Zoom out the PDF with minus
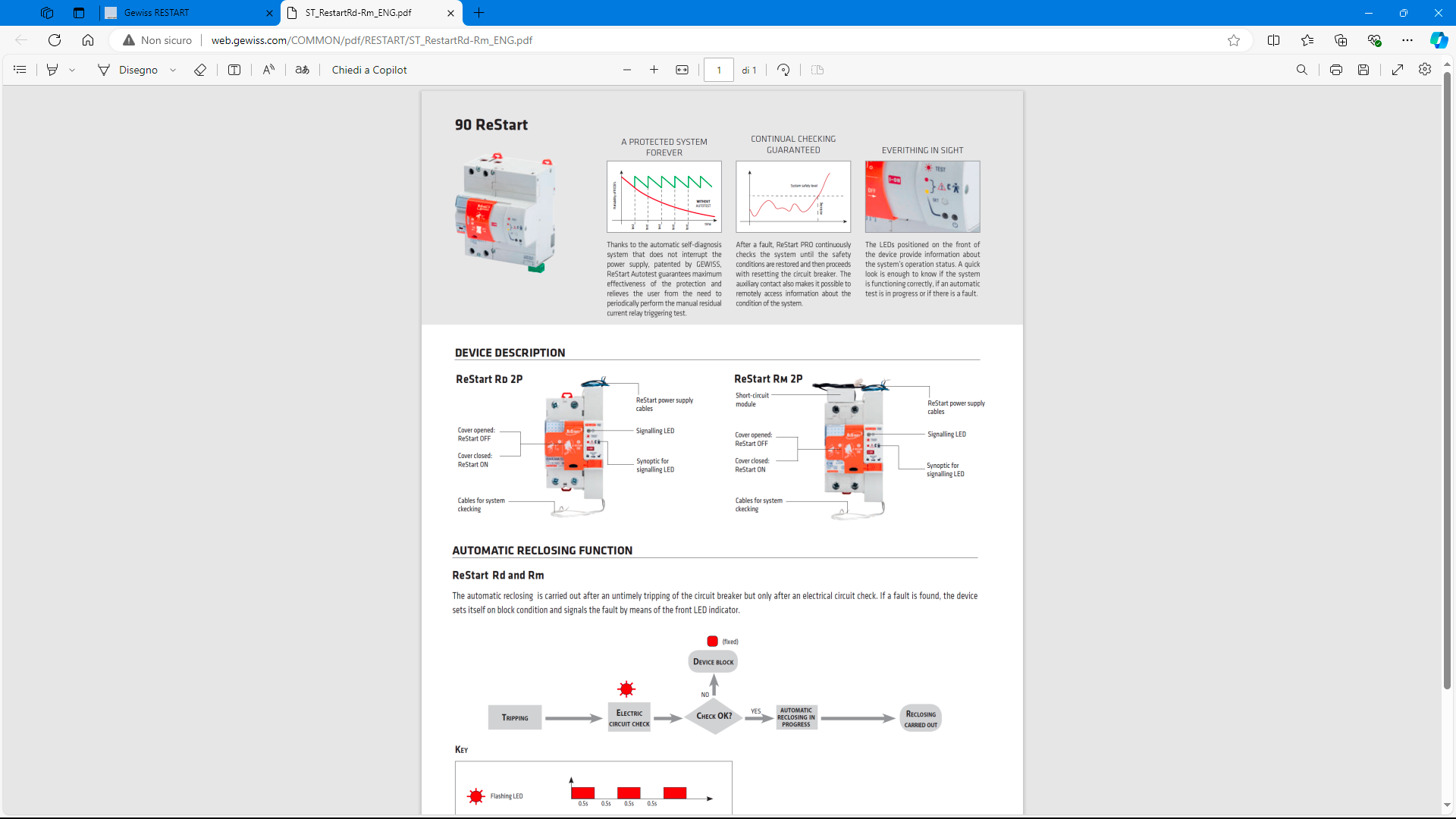The height and width of the screenshot is (819, 1456). pyautogui.click(x=627, y=70)
